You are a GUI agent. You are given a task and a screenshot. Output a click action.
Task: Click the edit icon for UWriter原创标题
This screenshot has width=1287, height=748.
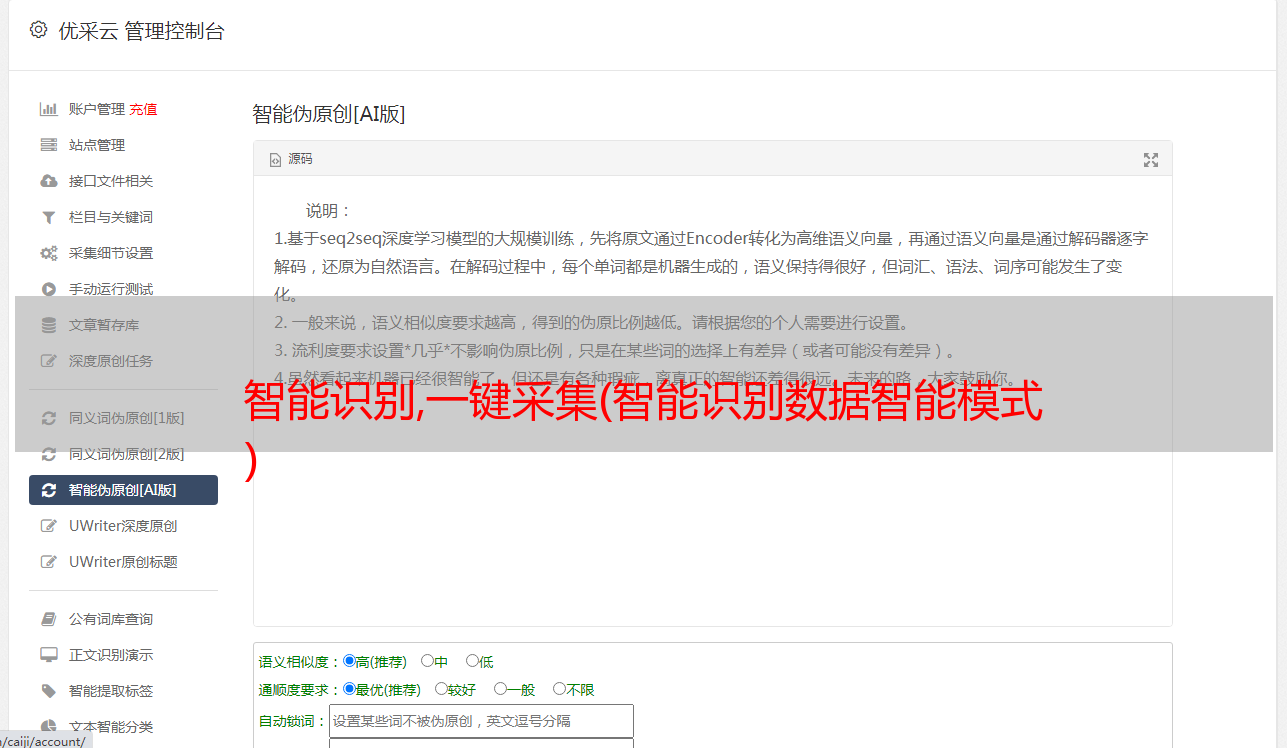pos(48,562)
